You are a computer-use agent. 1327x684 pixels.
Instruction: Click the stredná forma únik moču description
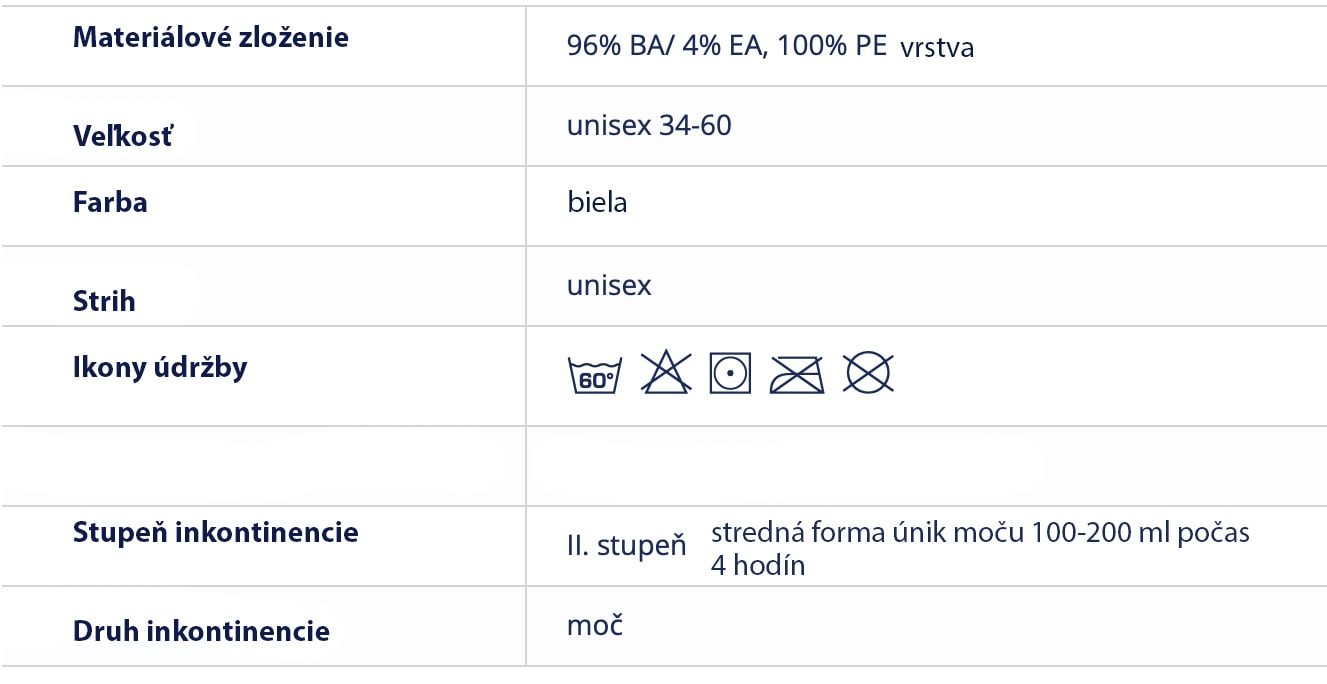click(x=980, y=548)
